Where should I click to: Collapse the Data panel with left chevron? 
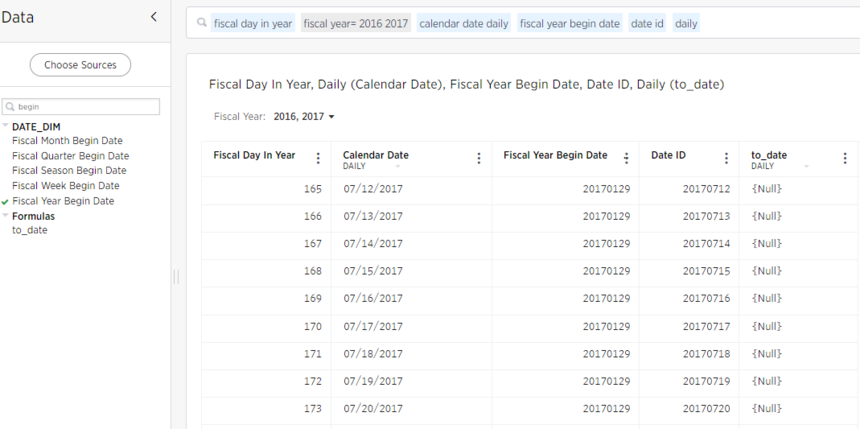tap(154, 17)
